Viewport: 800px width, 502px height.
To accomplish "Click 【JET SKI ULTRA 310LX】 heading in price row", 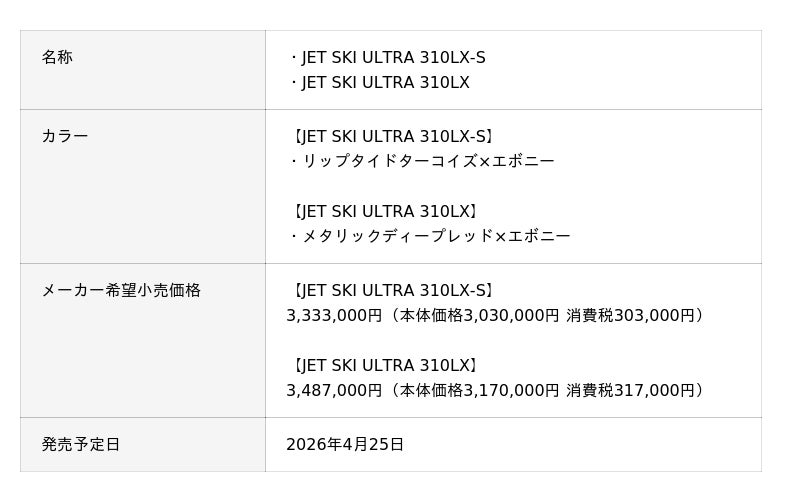I will tap(385, 365).
